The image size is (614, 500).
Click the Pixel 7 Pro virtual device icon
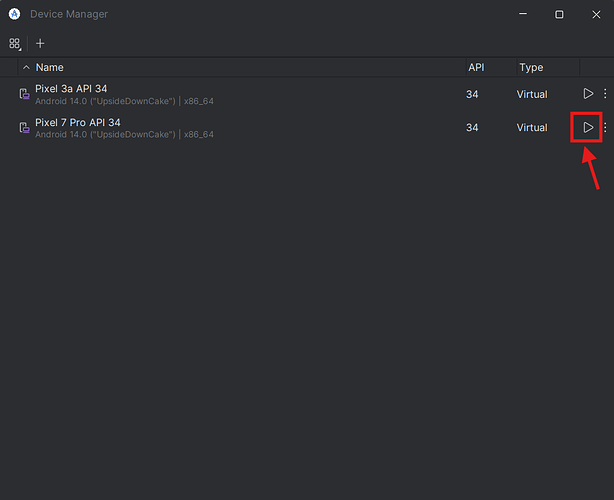[24, 128]
